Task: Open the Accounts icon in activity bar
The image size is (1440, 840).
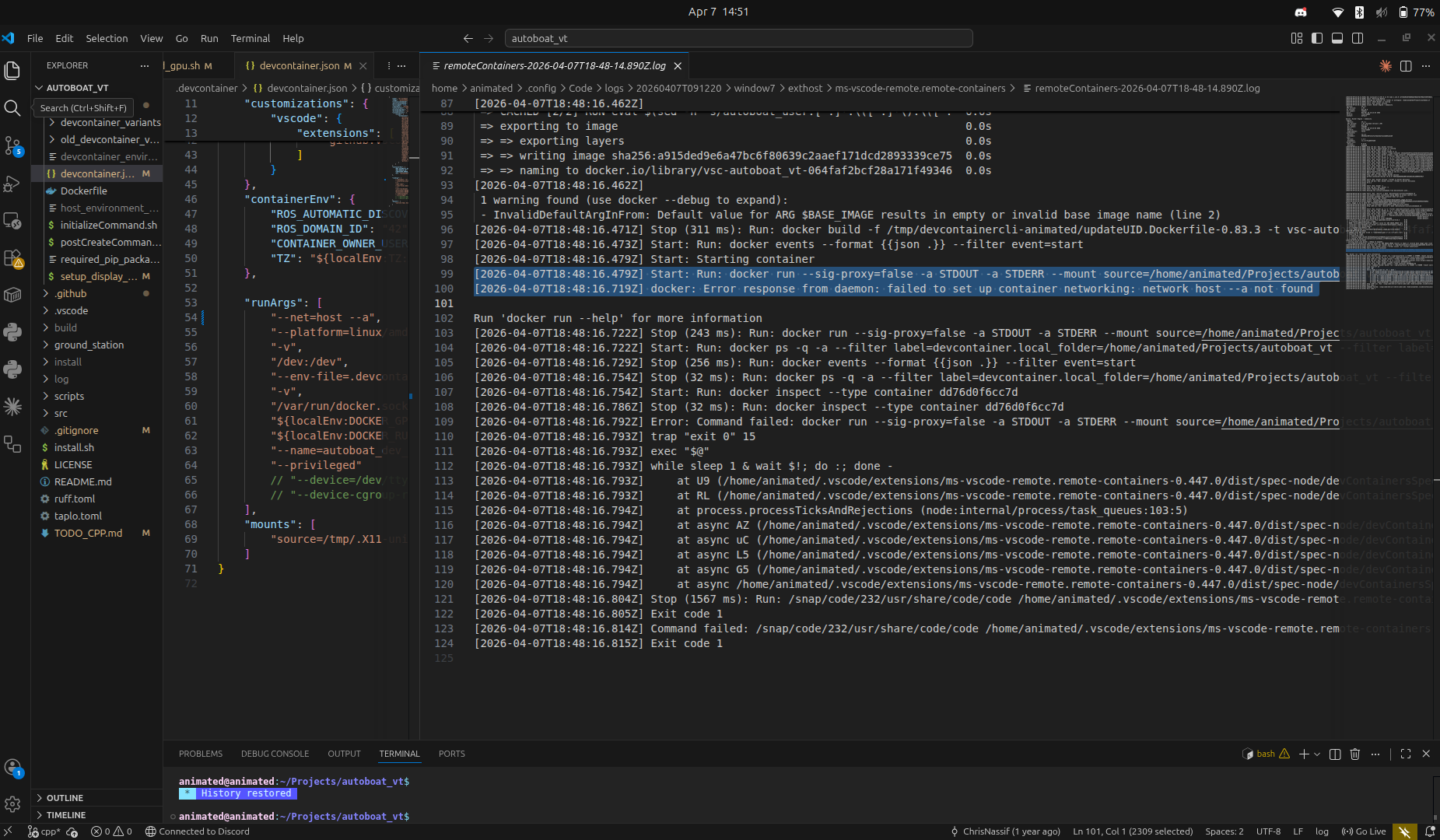Action: (12, 768)
